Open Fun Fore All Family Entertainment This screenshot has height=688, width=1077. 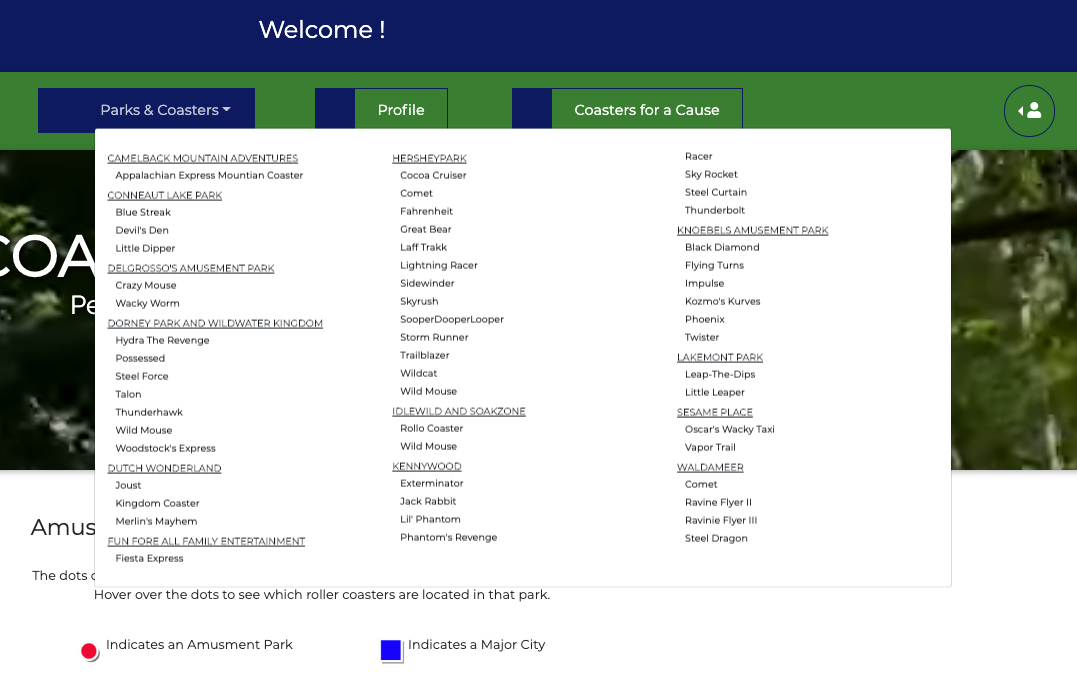click(x=206, y=540)
